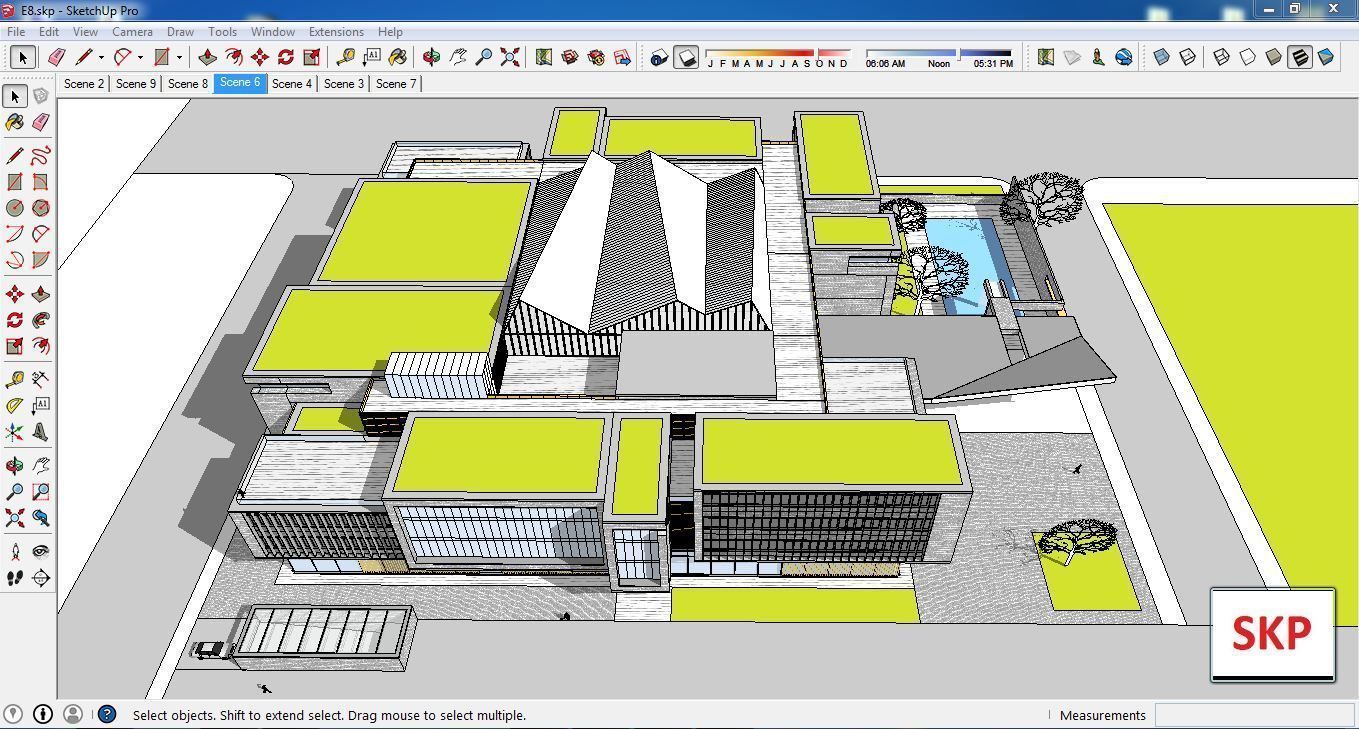The image size is (1359, 729).
Task: Switch to the Scene 9 tab
Action: (136, 83)
